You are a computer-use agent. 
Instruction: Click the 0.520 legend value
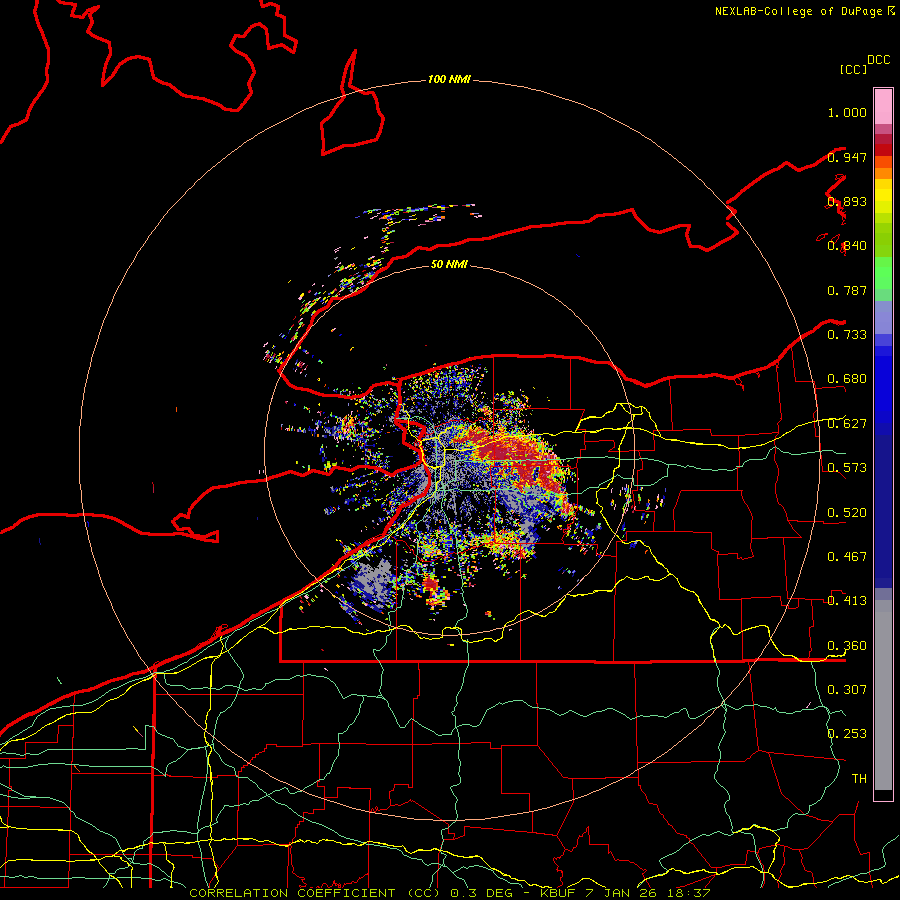847,513
